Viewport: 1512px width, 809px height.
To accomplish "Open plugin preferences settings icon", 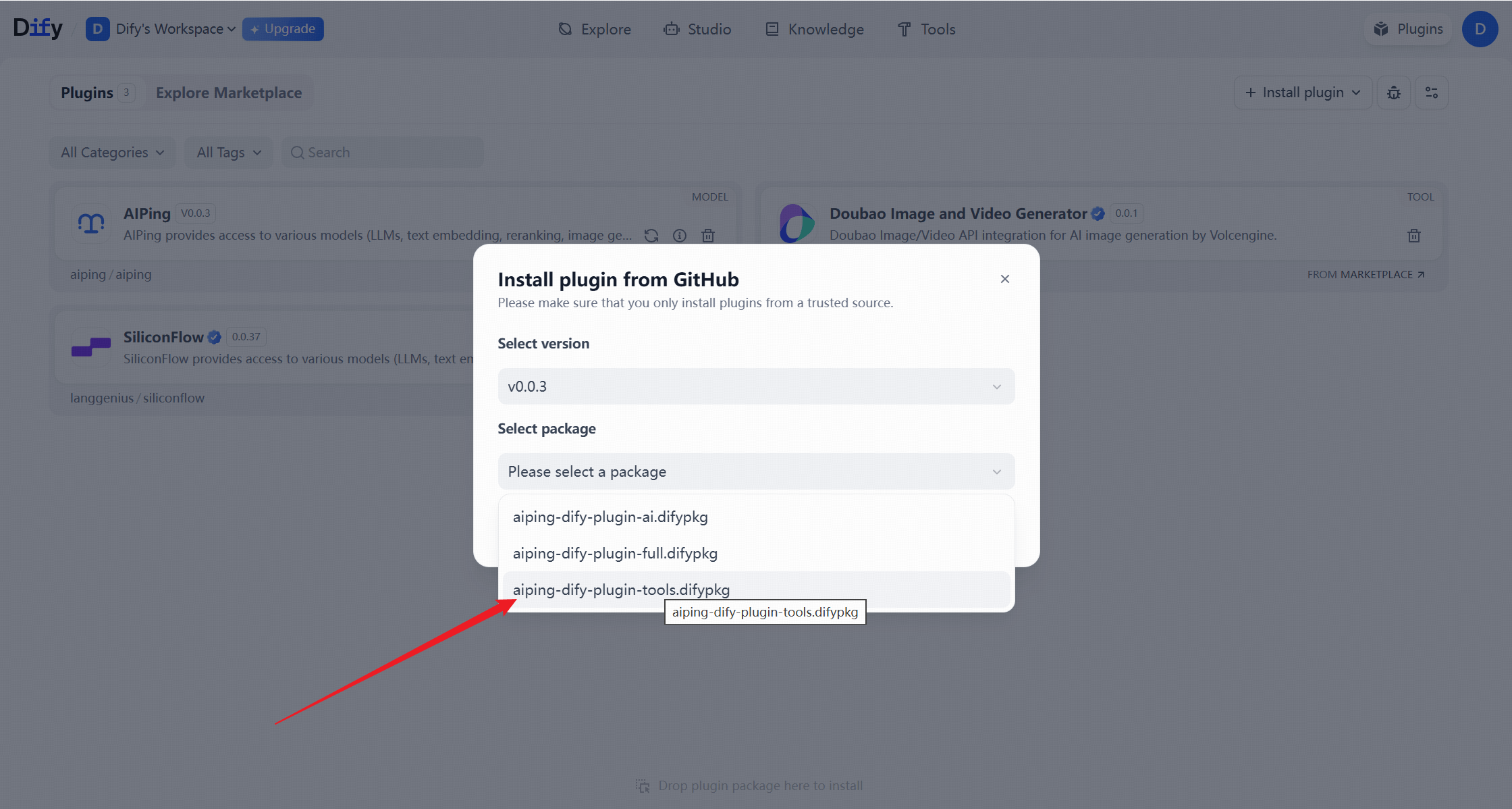I will [1431, 93].
